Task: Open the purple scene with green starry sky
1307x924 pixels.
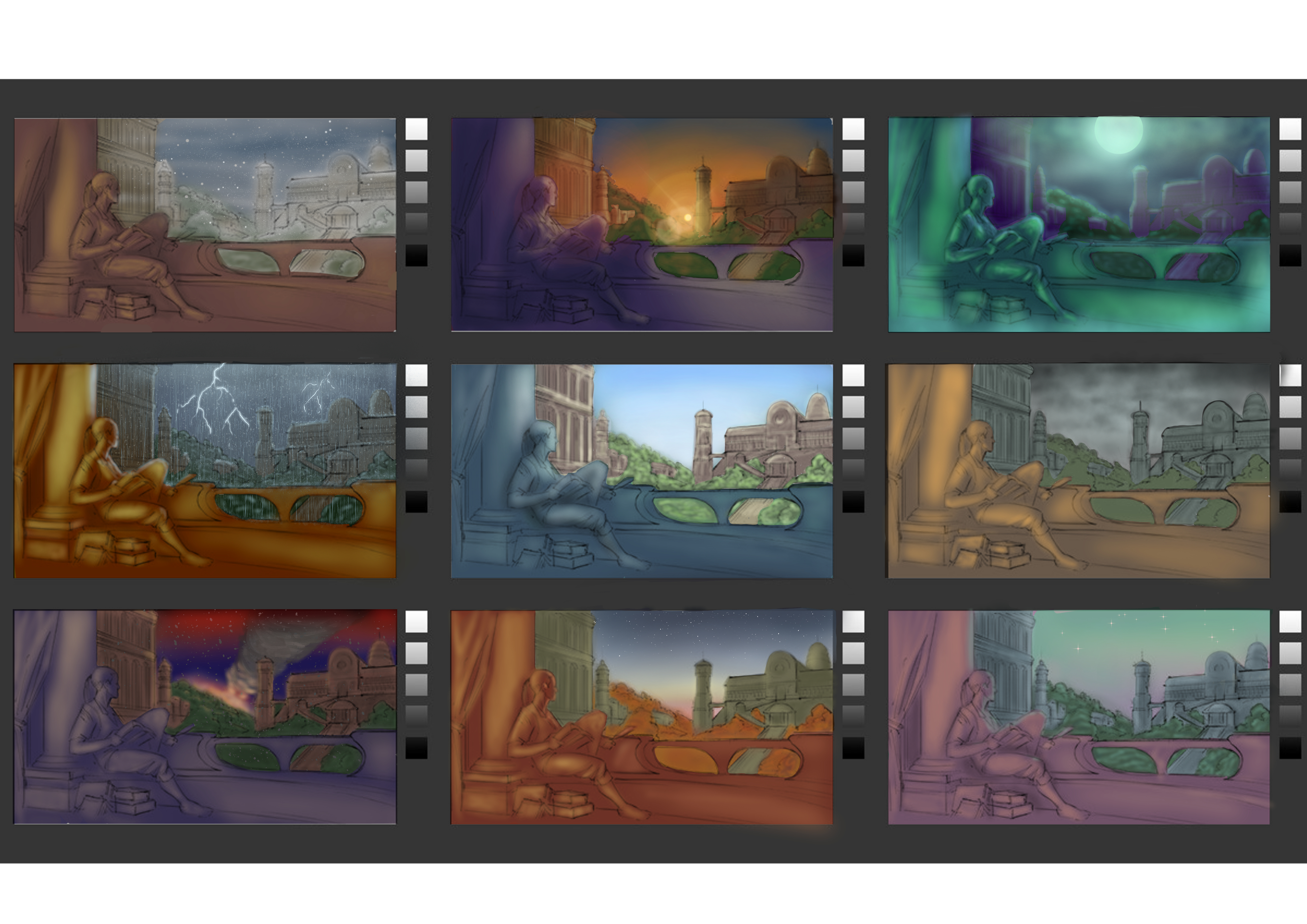Action: click(x=1079, y=717)
